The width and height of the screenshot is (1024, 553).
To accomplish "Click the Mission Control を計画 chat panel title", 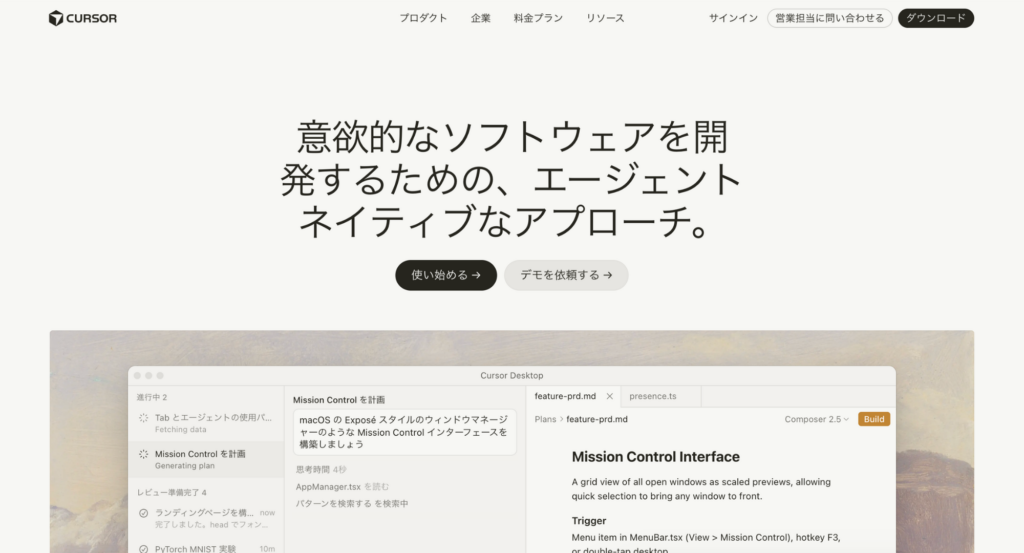I will pyautogui.click(x=339, y=400).
